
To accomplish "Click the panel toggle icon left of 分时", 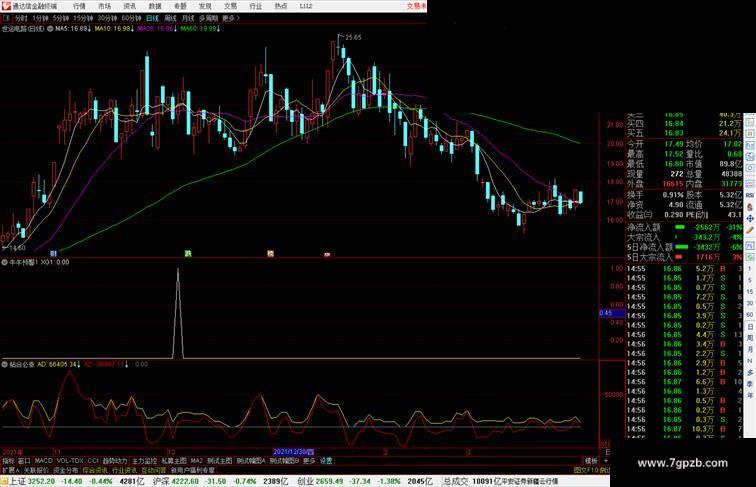I will (6, 18).
